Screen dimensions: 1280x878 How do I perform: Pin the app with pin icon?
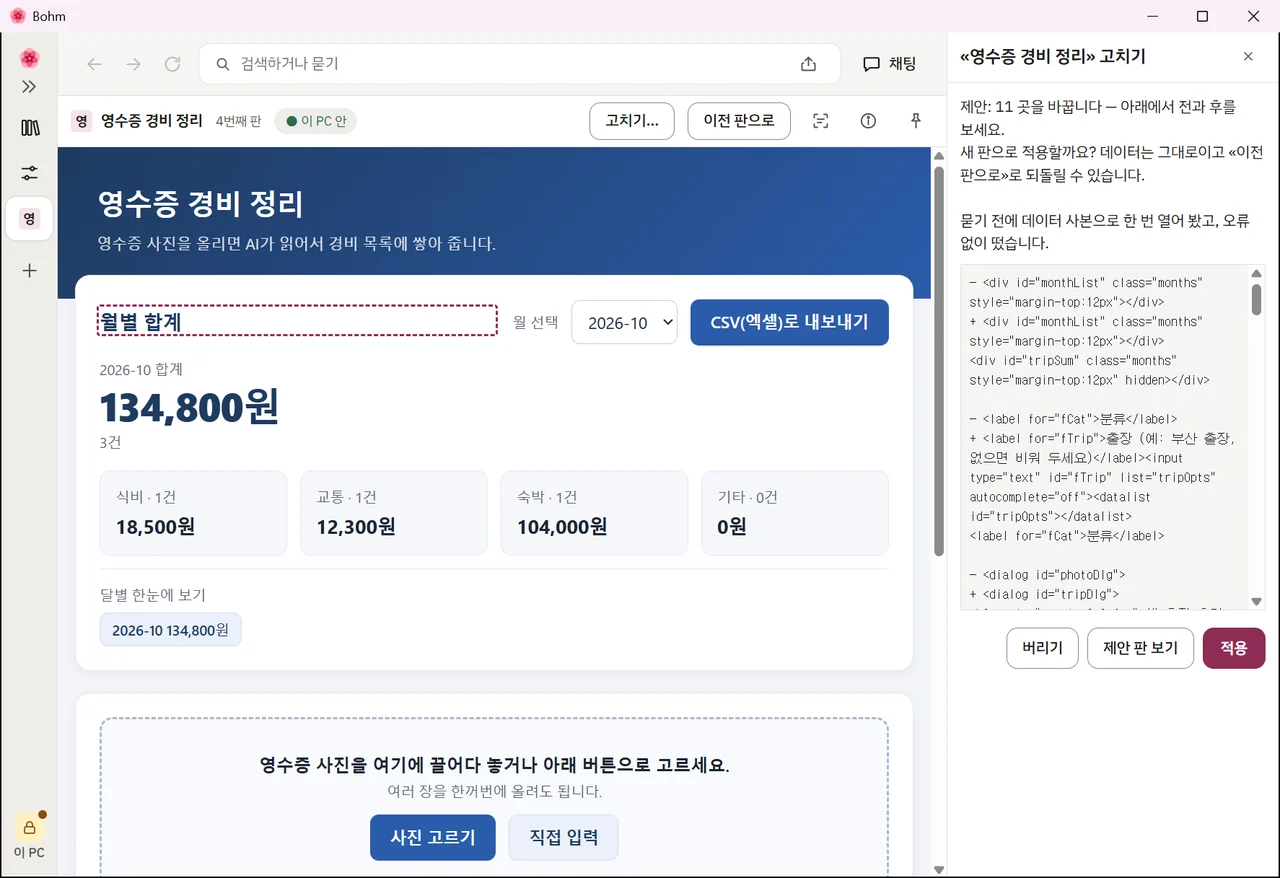coord(915,121)
